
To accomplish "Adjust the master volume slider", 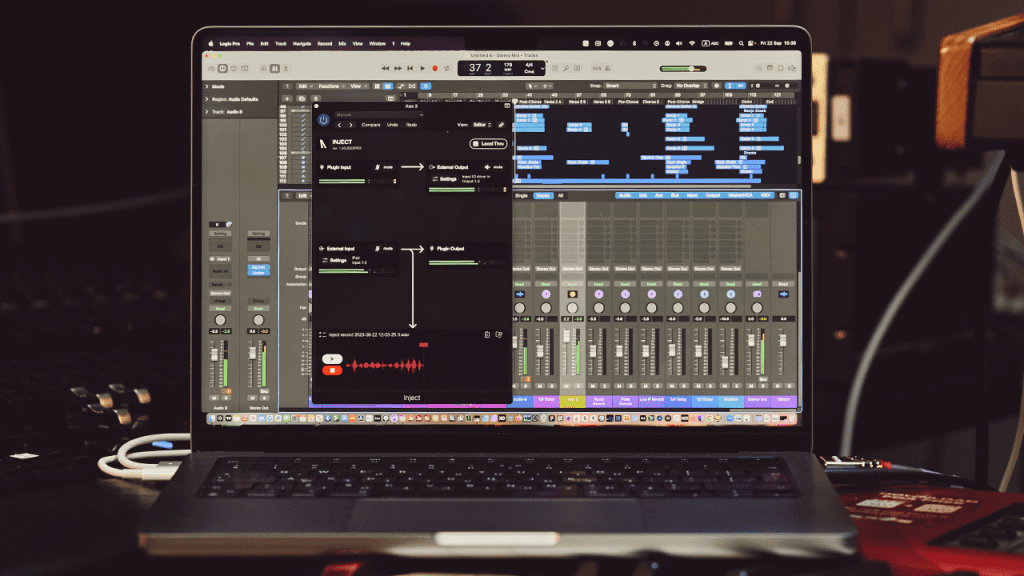I will click(x=682, y=69).
